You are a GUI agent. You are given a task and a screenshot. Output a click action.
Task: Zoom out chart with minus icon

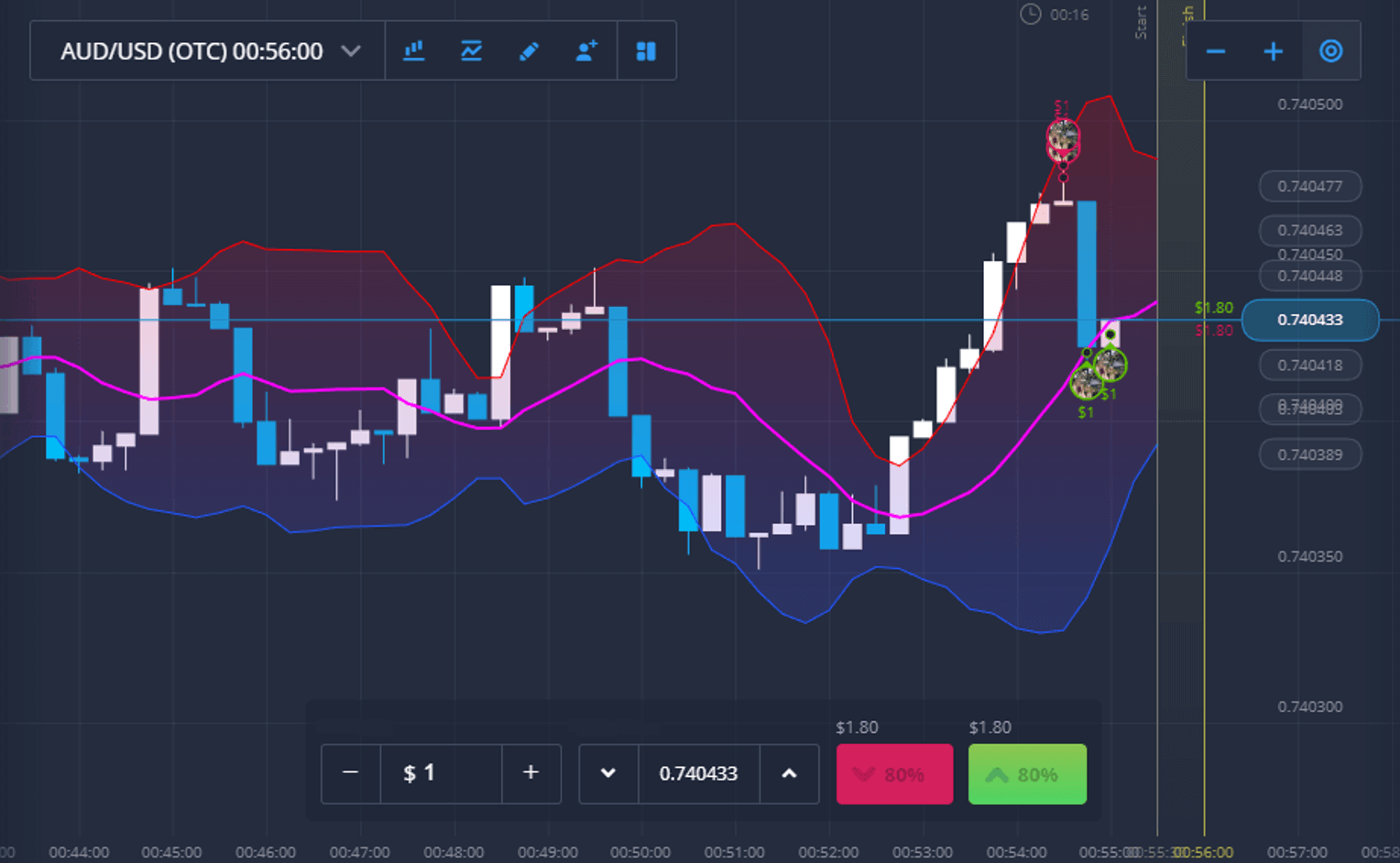(x=1216, y=51)
